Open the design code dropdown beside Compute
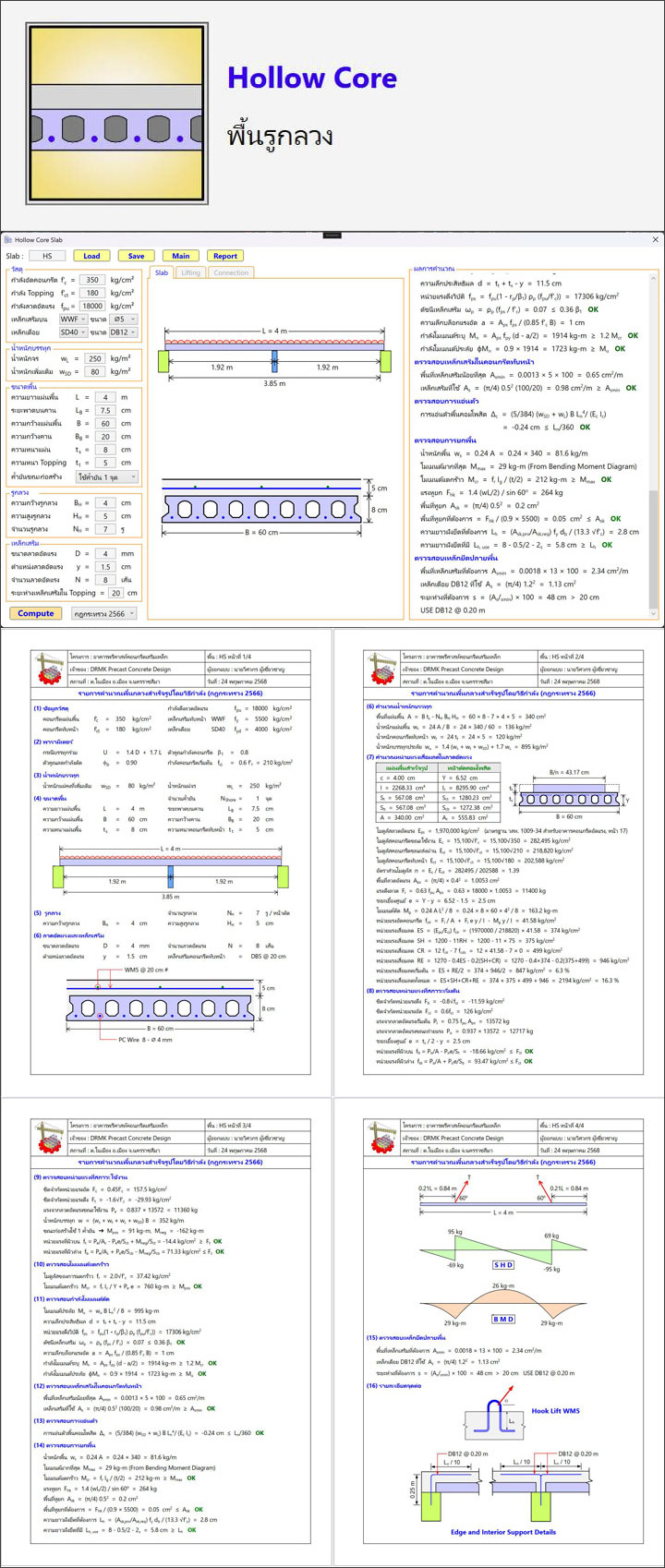 pyautogui.click(x=104, y=613)
